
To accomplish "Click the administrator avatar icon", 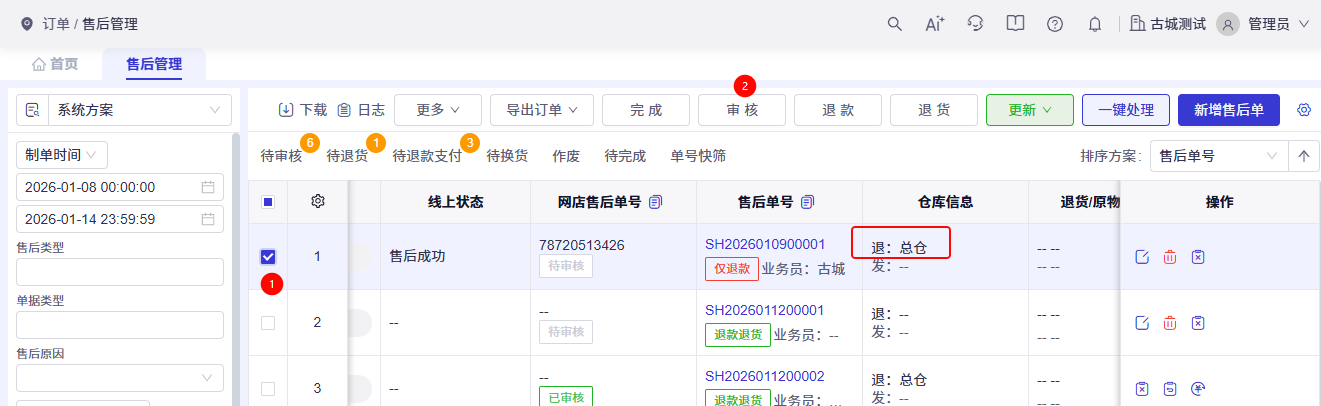I will pos(1228,24).
